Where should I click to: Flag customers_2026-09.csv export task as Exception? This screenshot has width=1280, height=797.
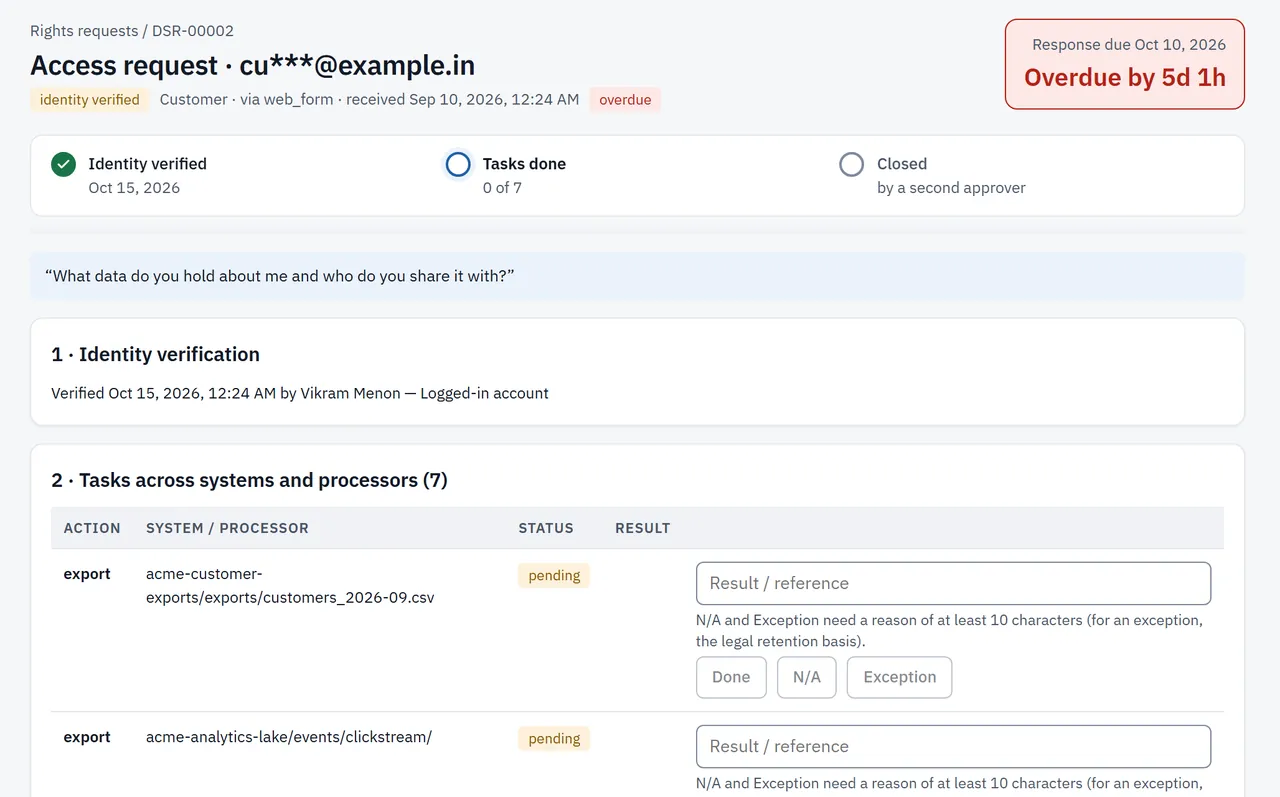pyautogui.click(x=900, y=677)
